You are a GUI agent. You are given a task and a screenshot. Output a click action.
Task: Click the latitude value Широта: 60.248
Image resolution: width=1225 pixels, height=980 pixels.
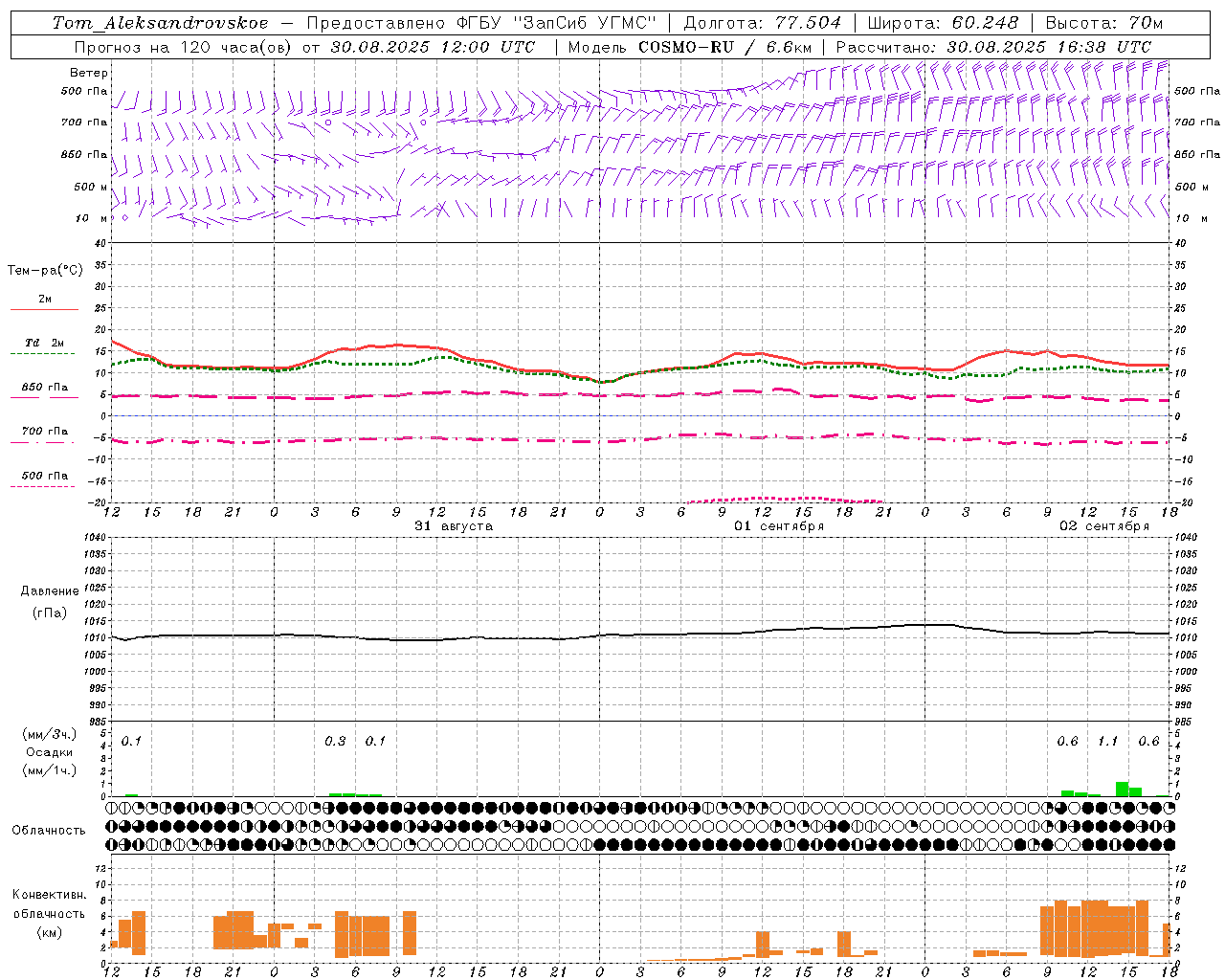(944, 23)
